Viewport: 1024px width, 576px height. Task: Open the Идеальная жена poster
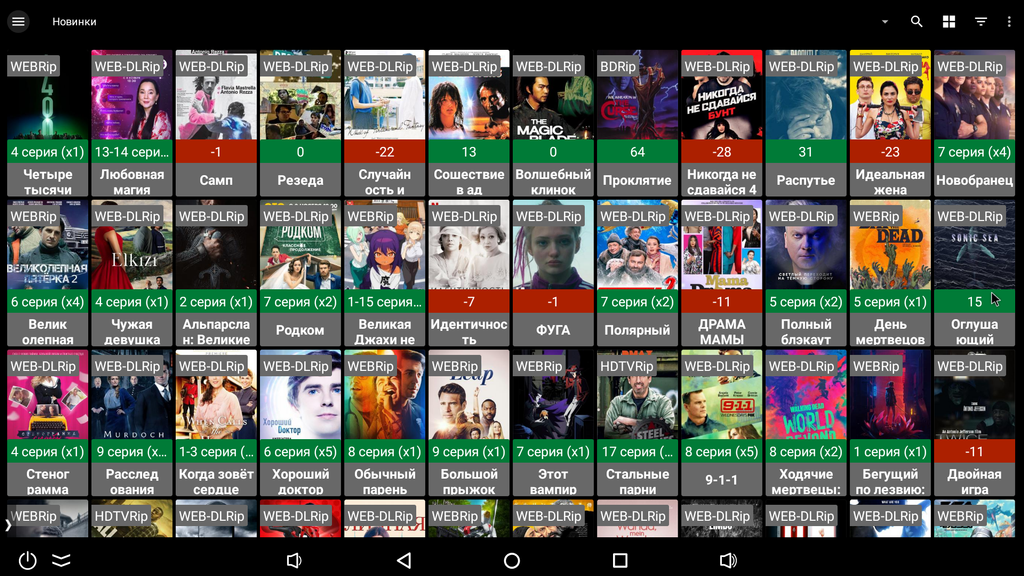click(x=890, y=95)
